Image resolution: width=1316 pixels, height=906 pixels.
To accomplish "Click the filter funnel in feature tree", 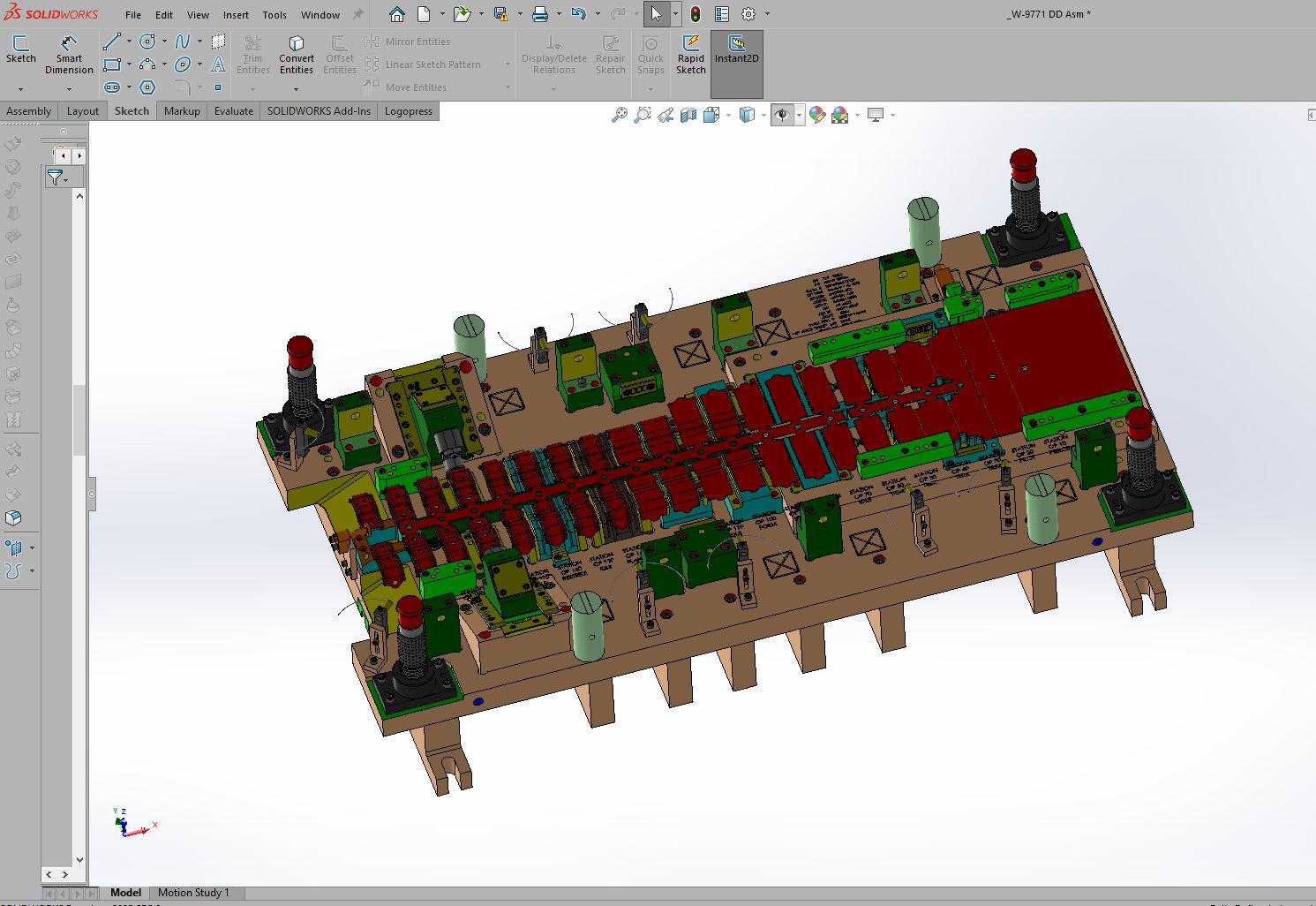I will click(x=56, y=177).
